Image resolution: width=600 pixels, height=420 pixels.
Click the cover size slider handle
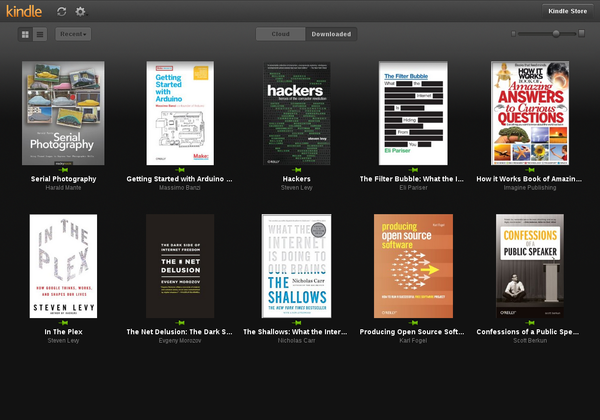556,34
